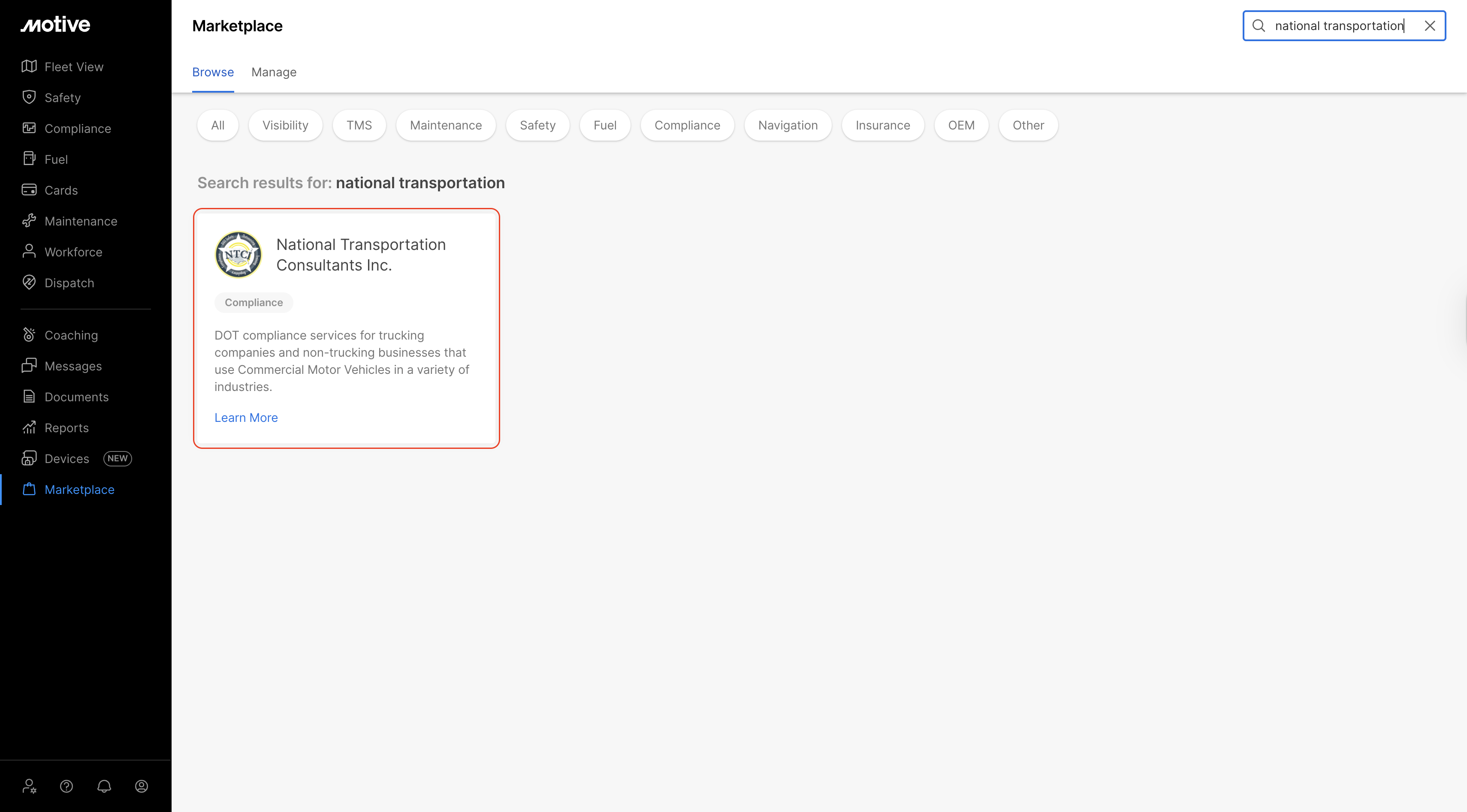Filter by OEM category

(x=961, y=125)
